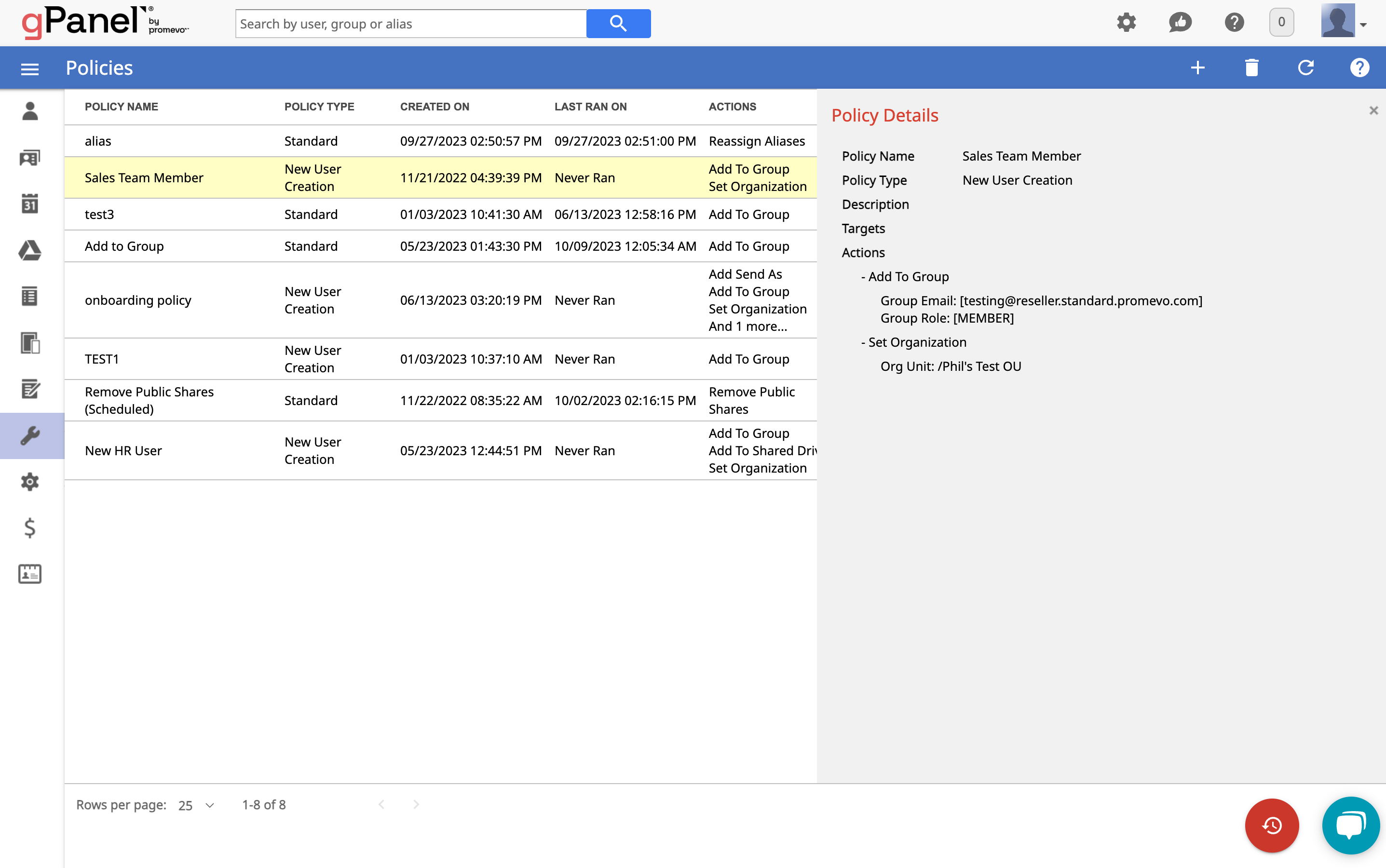Click the blue search button
The height and width of the screenshot is (868, 1386).
(618, 24)
